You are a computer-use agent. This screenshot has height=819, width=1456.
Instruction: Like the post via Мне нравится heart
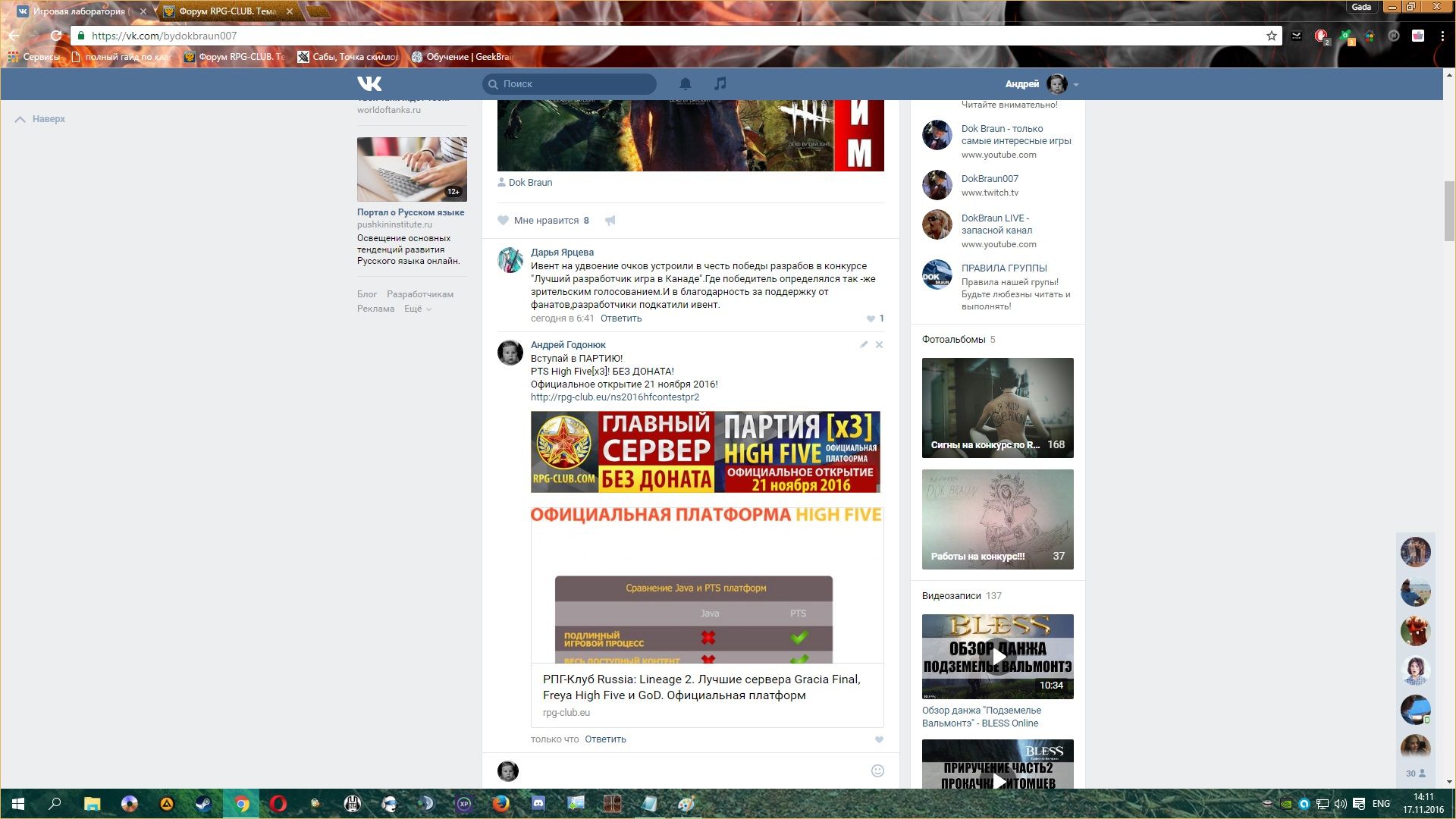[503, 221]
